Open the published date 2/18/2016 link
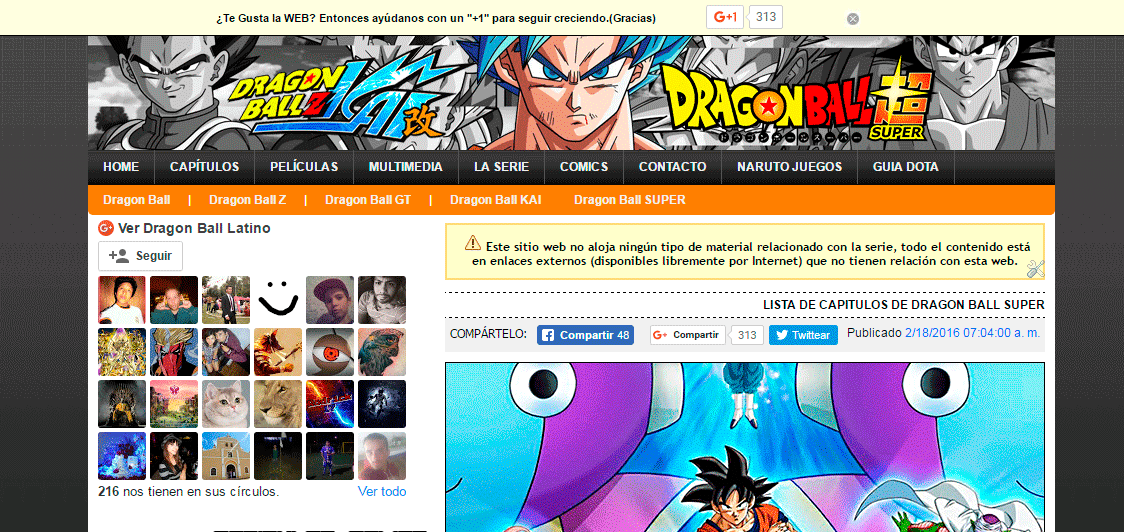 pos(972,333)
